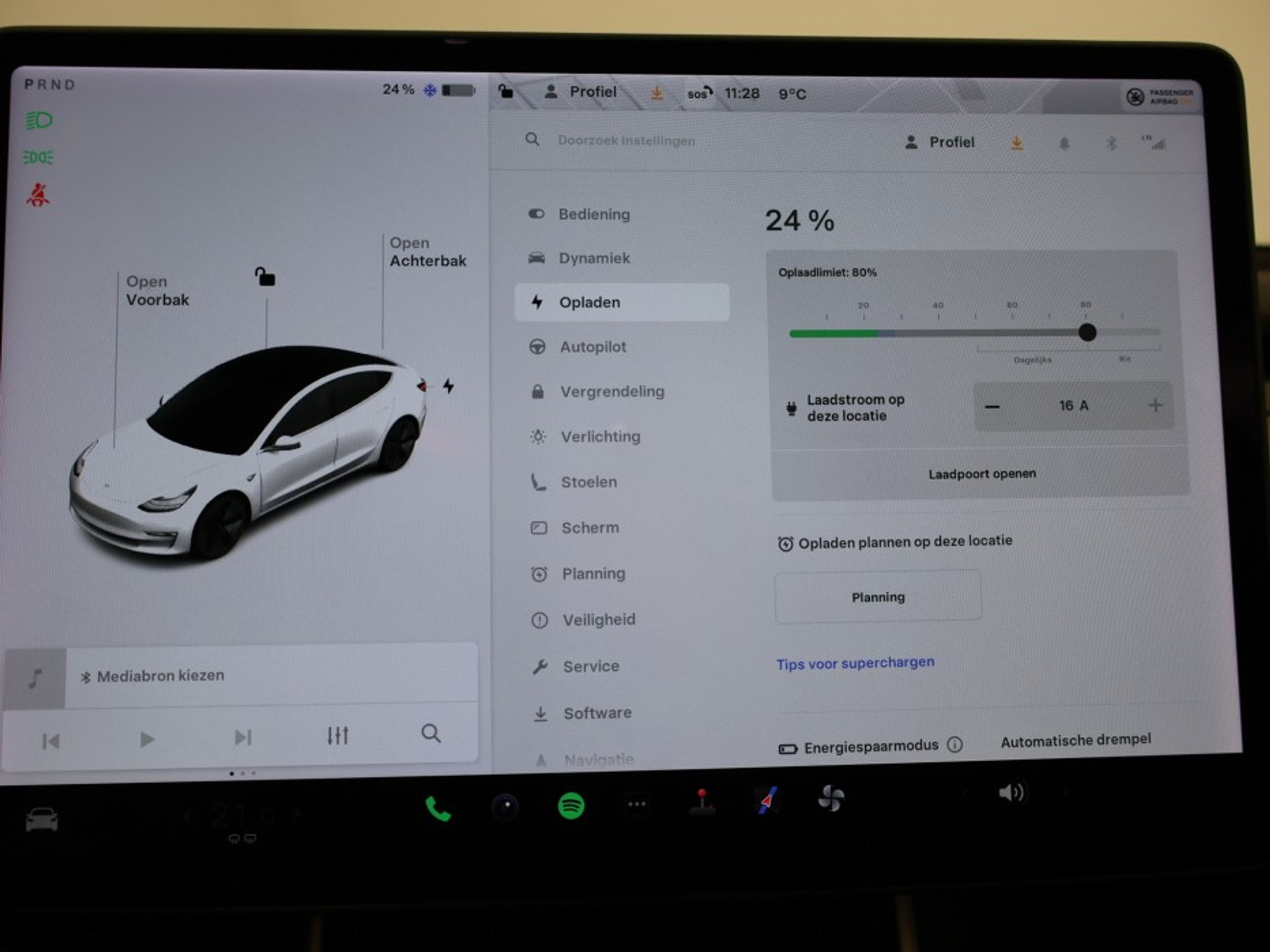Open Tips voor superchargen link
Screen dimensions: 1270x952
(855, 663)
